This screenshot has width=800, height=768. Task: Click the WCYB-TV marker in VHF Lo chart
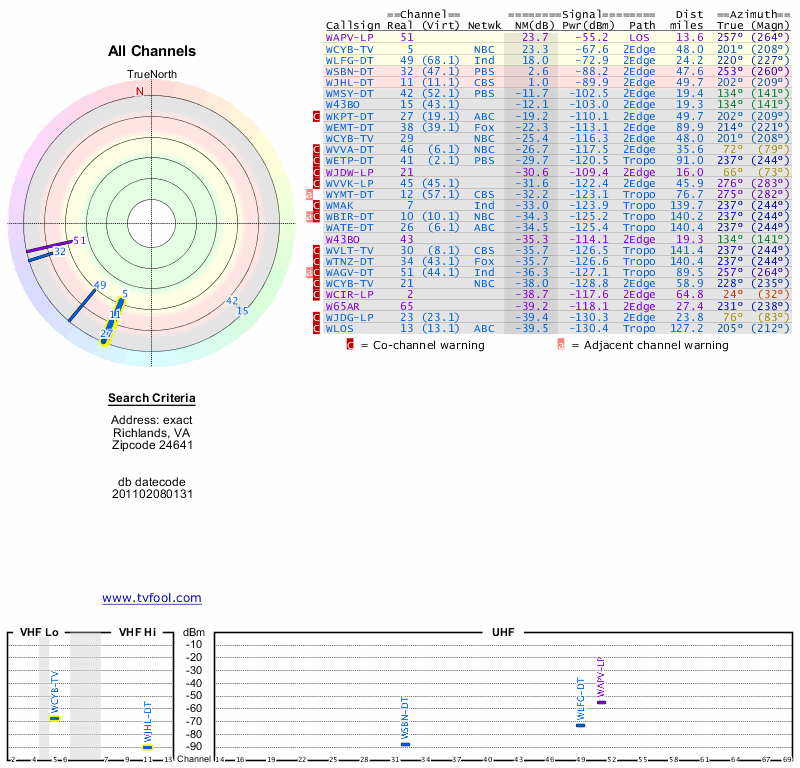(55, 718)
